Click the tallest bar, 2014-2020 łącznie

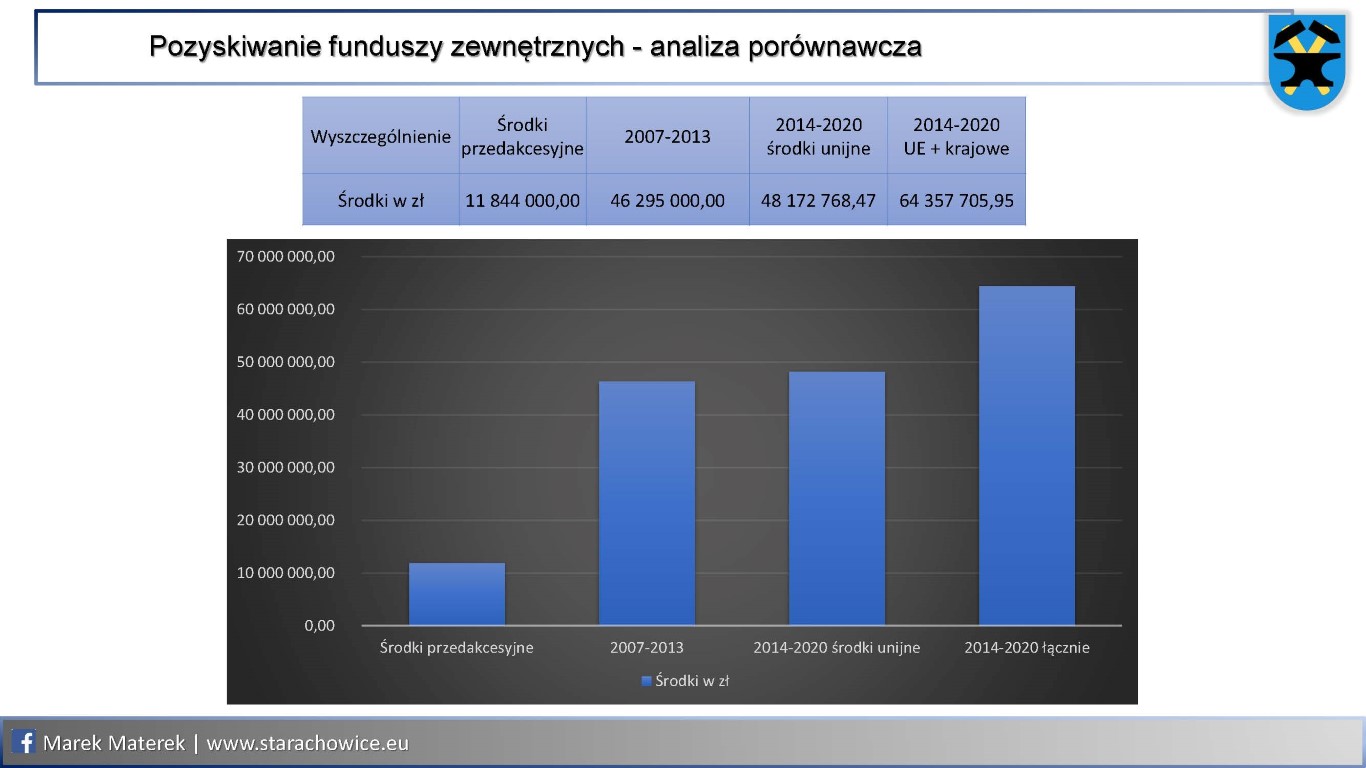pos(1026,456)
